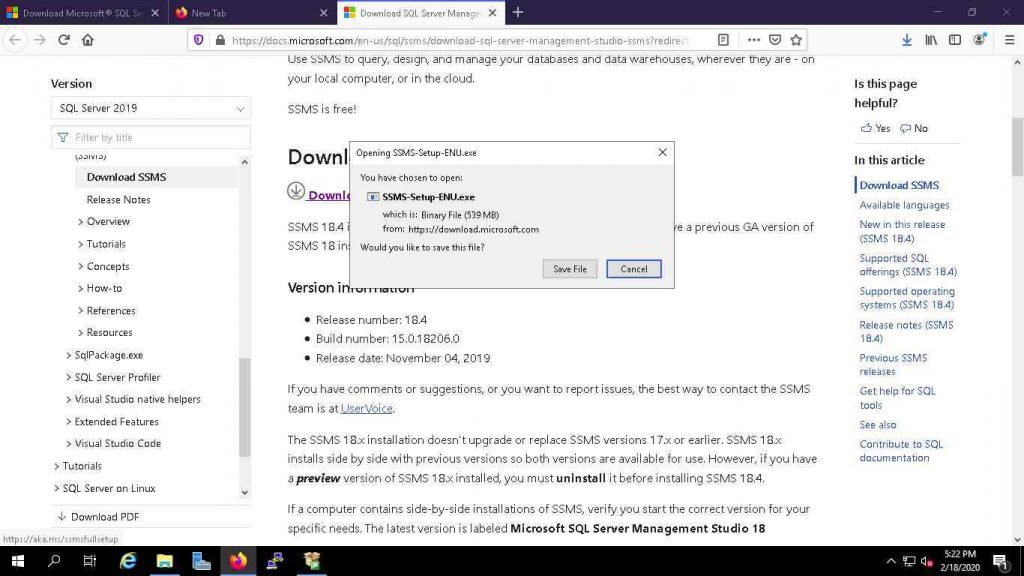The height and width of the screenshot is (576, 1024).
Task: Vote Yes that this page is helpful
Action: (874, 128)
